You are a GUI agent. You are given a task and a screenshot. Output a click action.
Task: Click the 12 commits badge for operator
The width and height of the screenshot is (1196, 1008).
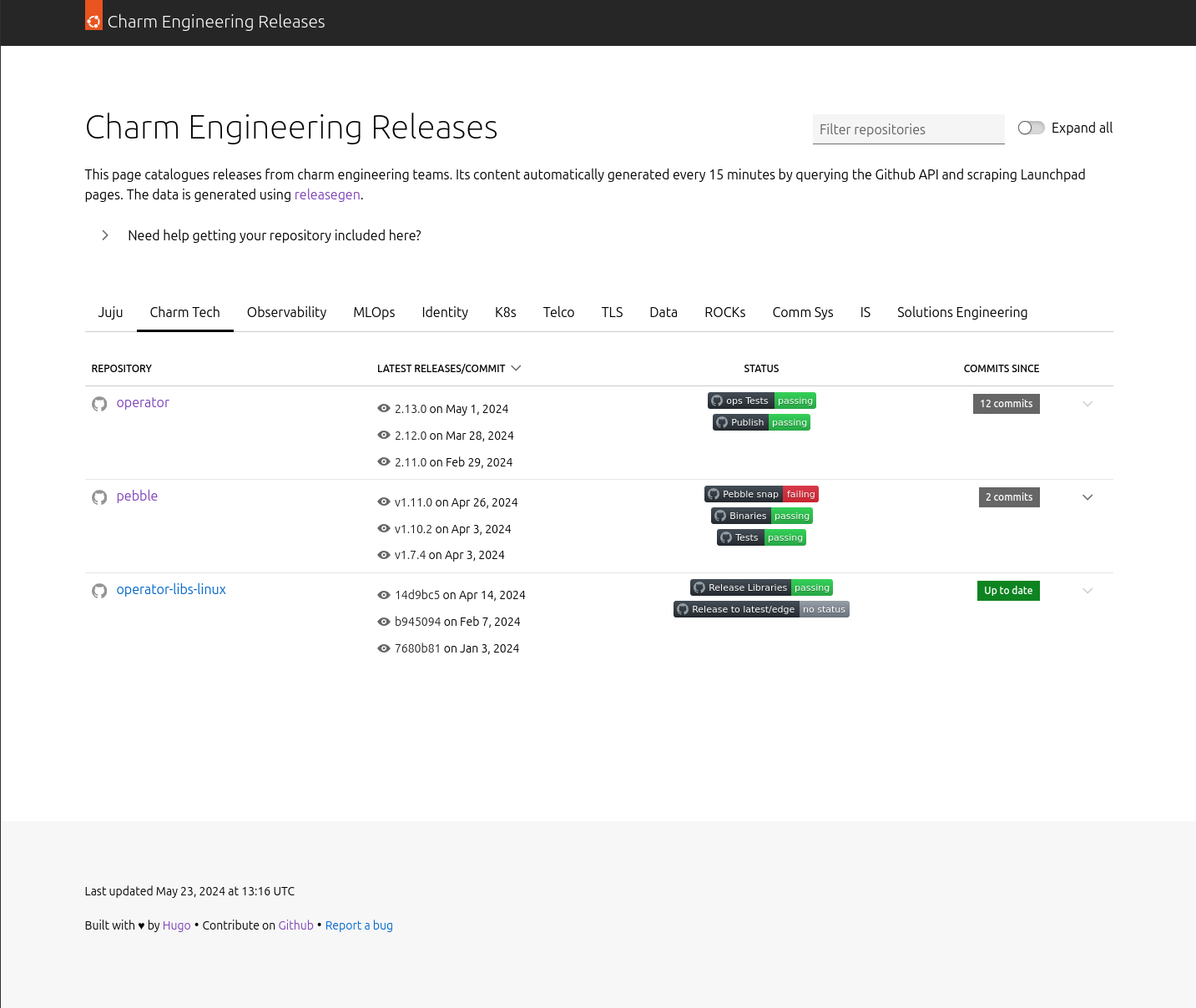tap(1006, 404)
